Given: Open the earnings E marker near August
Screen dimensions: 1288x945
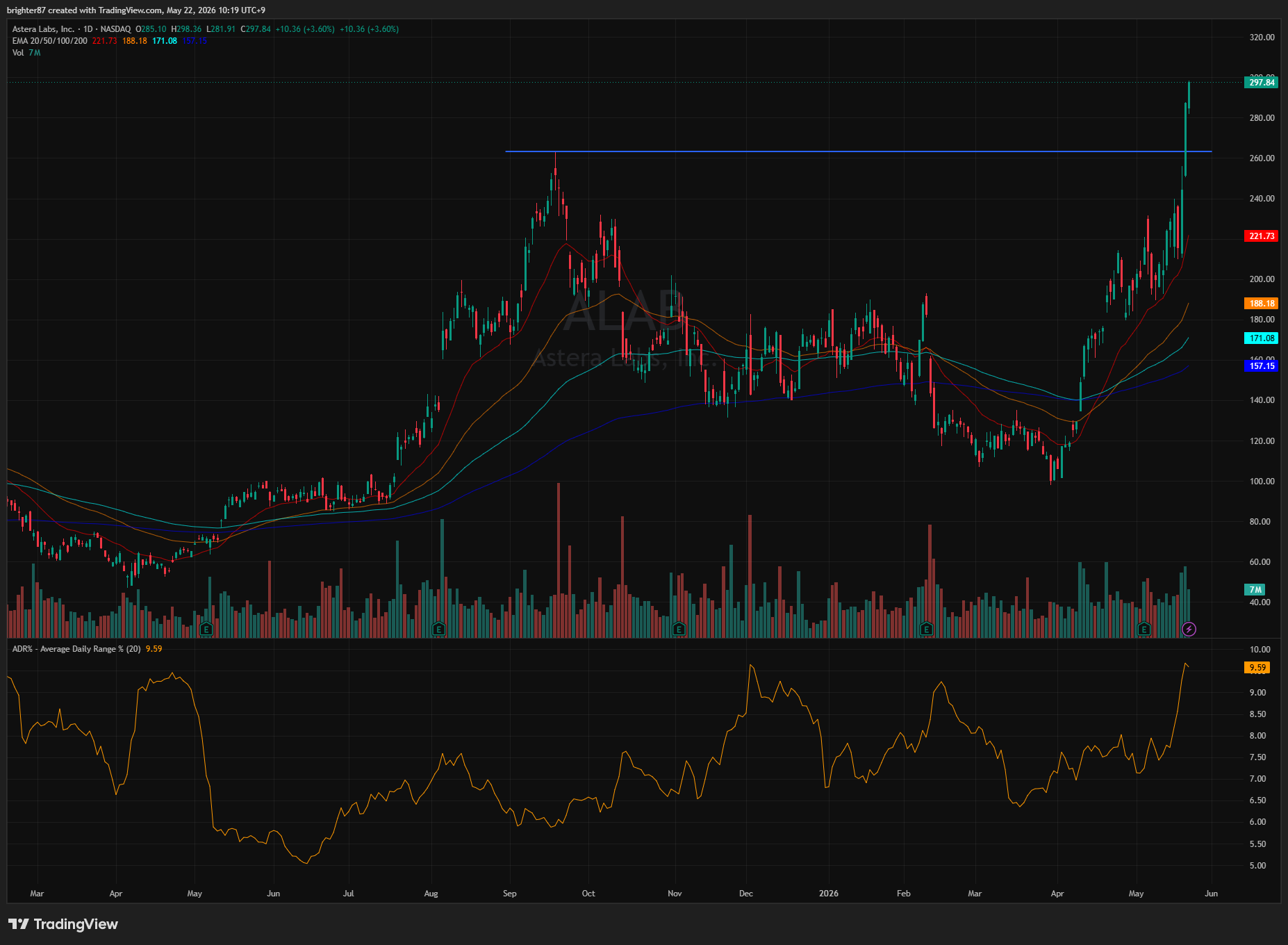Looking at the screenshot, I should click(438, 630).
